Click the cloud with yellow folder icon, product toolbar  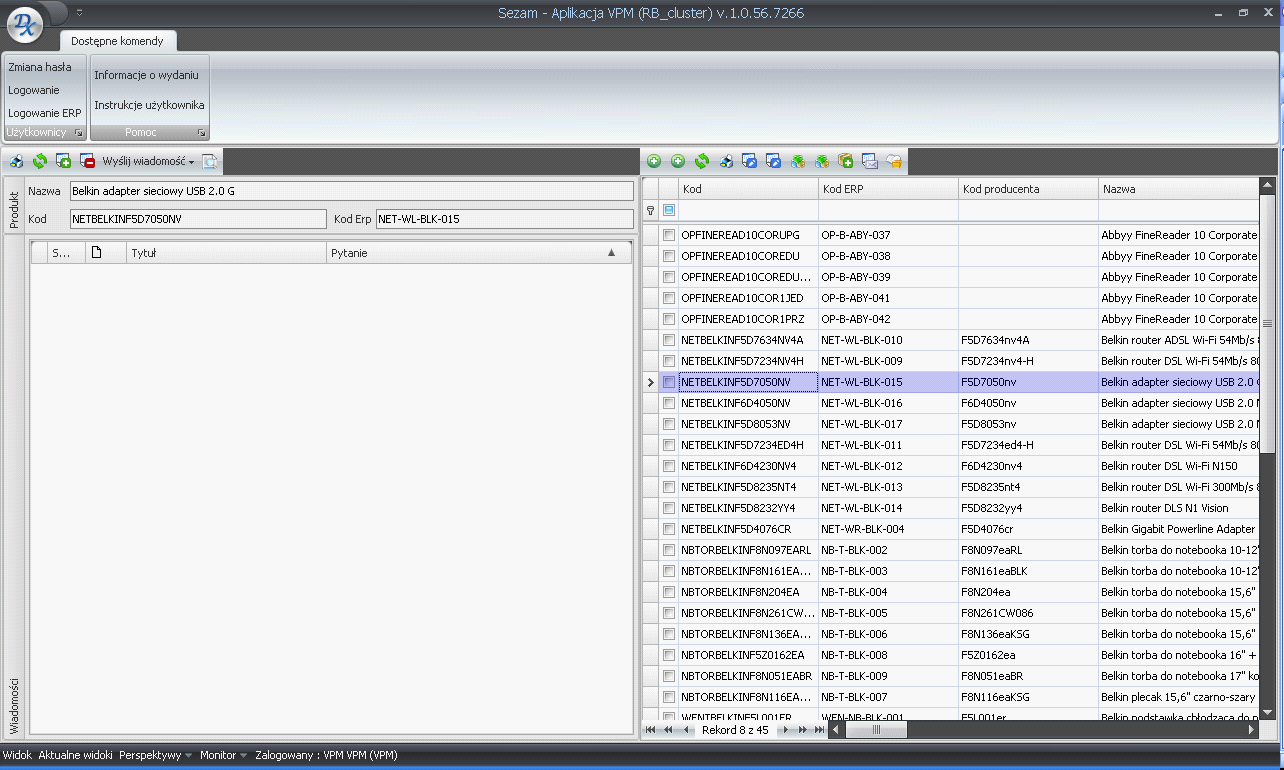pyautogui.click(x=894, y=161)
